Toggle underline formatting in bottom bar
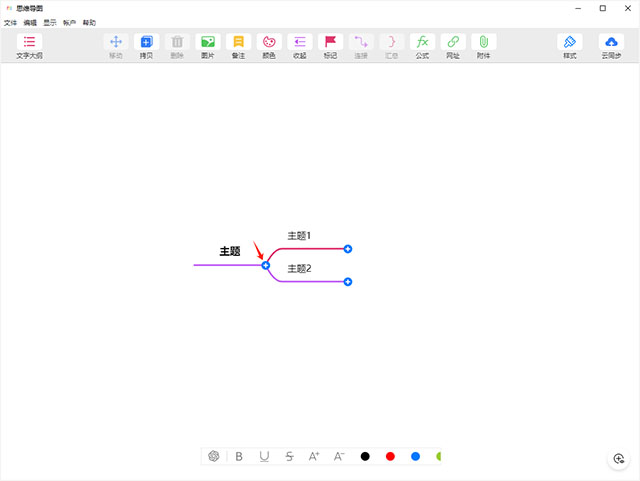Image resolution: width=640 pixels, height=481 pixels. click(264, 456)
